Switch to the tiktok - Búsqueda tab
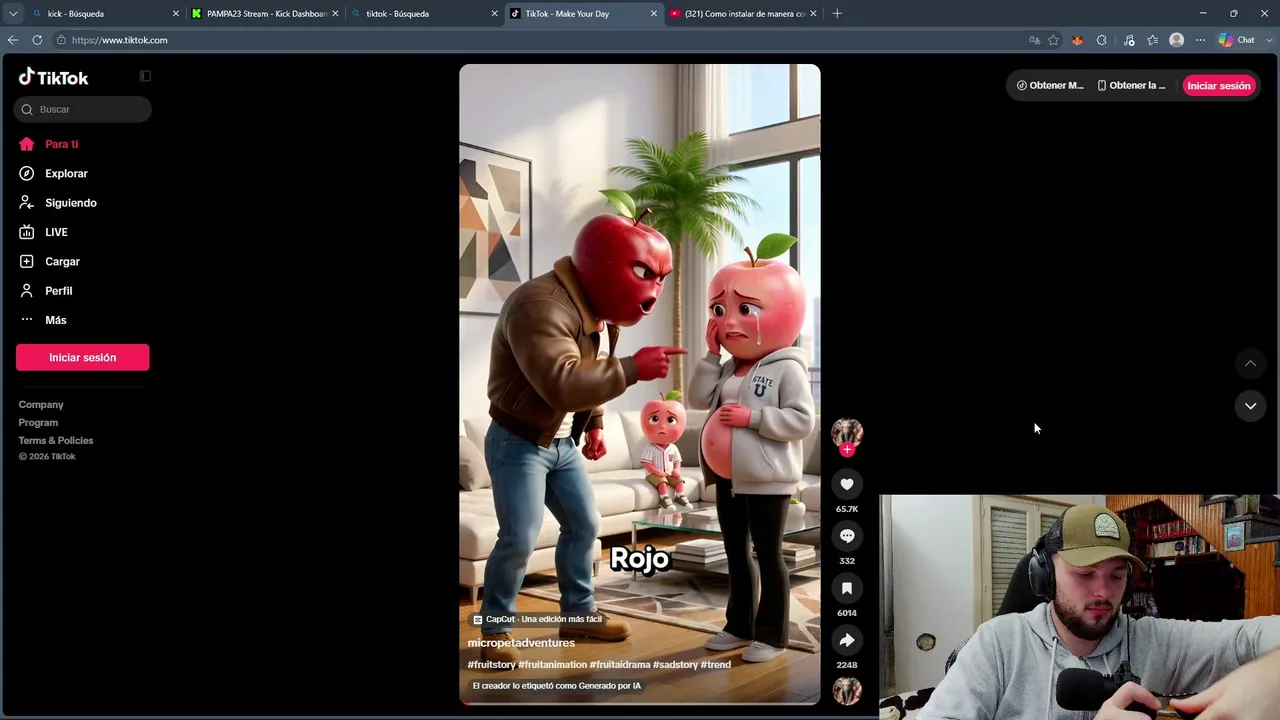Screen dimensions: 1280x720 pyautogui.click(x=424, y=14)
